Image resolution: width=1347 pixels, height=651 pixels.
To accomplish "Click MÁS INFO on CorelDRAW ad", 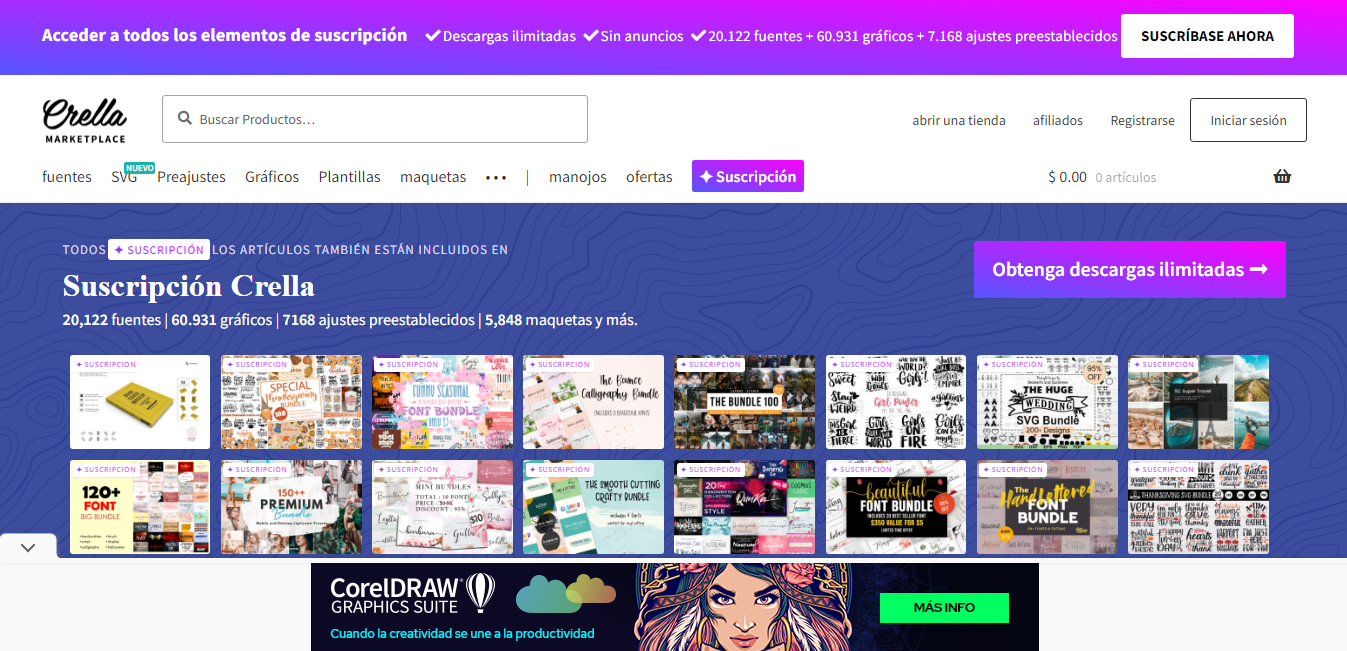I will (944, 608).
